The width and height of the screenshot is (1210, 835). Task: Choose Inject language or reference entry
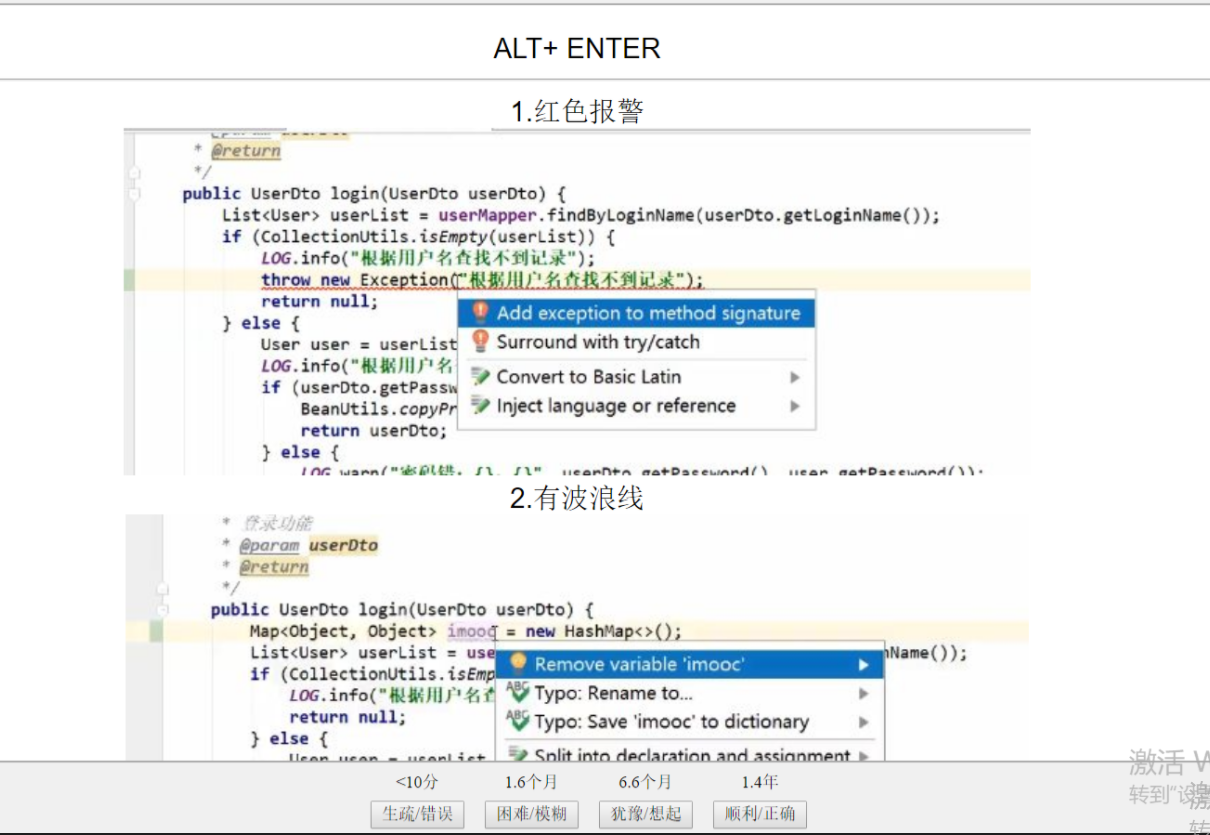tap(636, 406)
